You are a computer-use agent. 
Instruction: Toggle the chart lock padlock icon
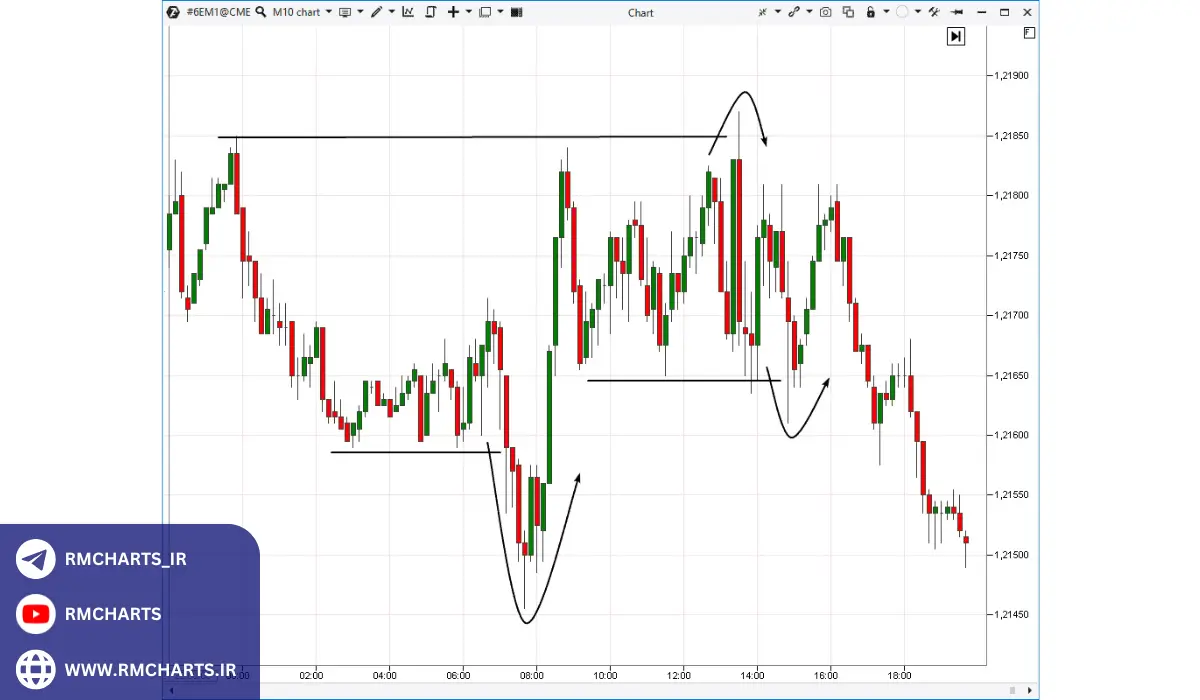coord(870,12)
